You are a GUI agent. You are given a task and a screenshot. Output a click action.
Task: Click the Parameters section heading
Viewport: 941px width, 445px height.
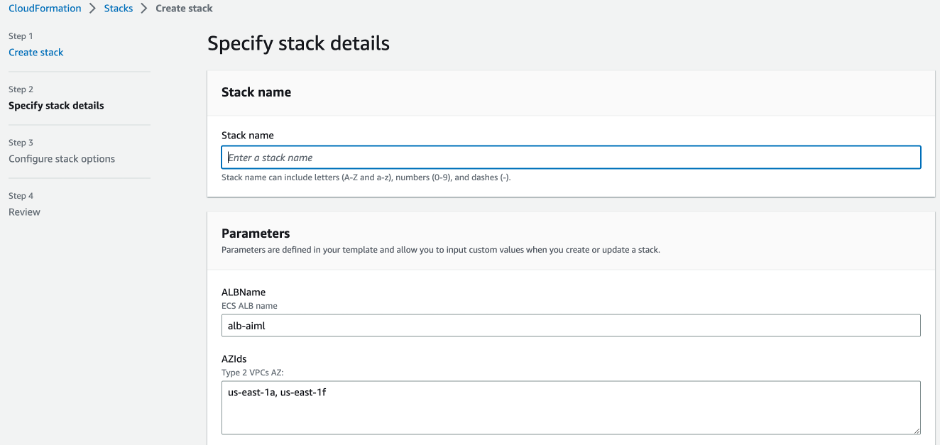tap(255, 234)
